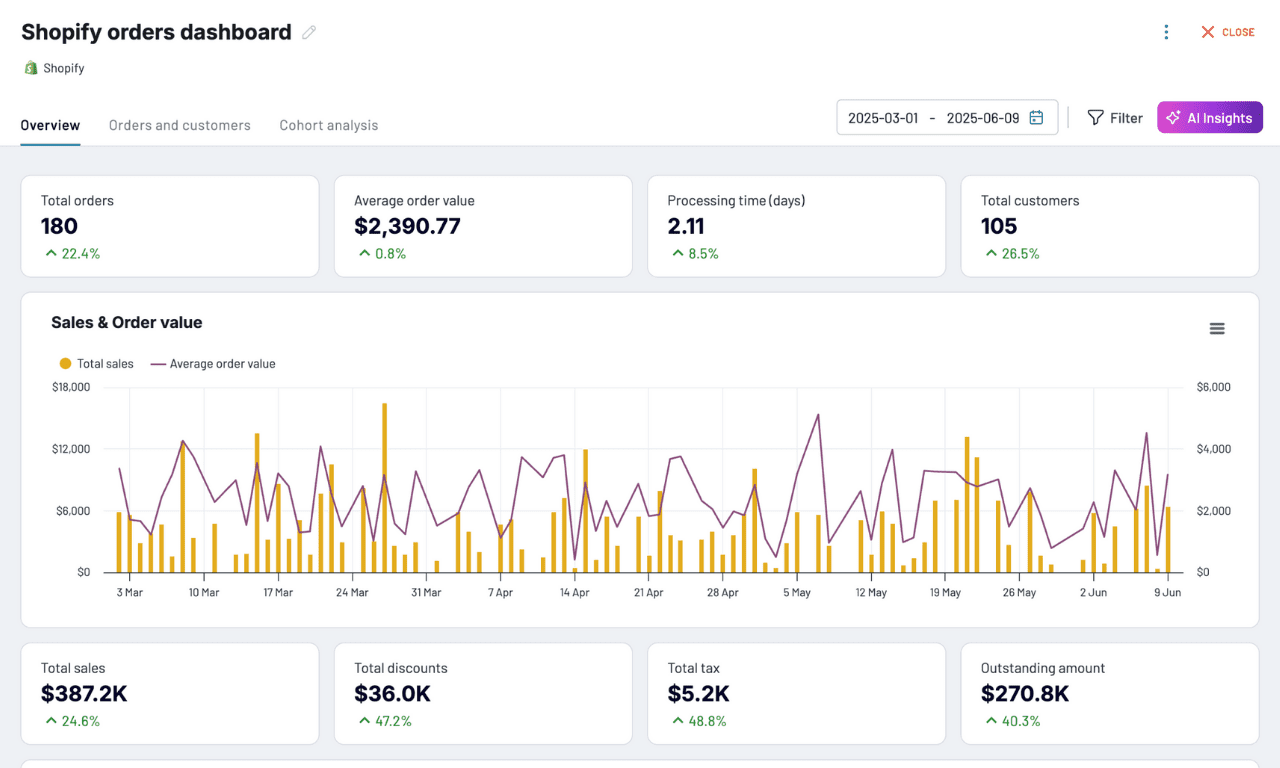Click the Shopify source label
The height and width of the screenshot is (768, 1280).
pyautogui.click(x=64, y=68)
